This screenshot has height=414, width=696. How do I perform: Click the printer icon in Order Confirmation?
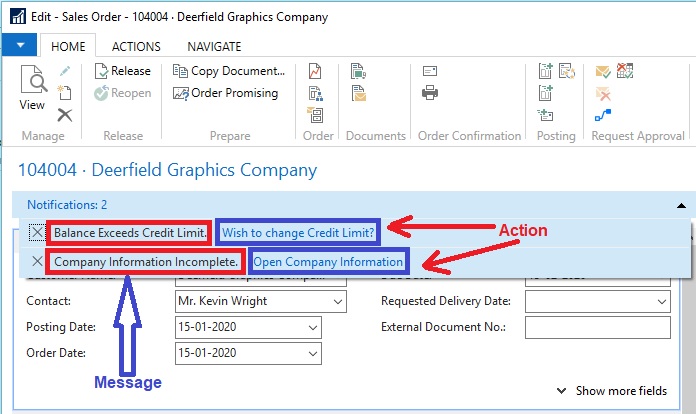430,93
